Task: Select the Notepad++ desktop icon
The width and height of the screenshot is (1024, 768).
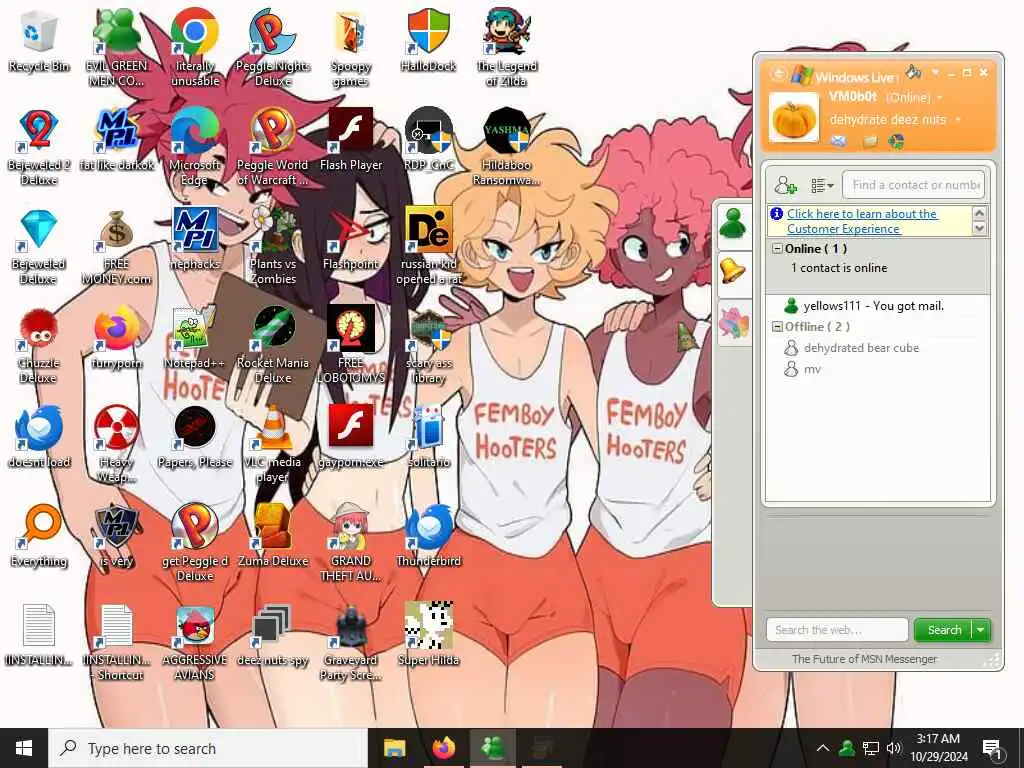Action: pos(195,338)
